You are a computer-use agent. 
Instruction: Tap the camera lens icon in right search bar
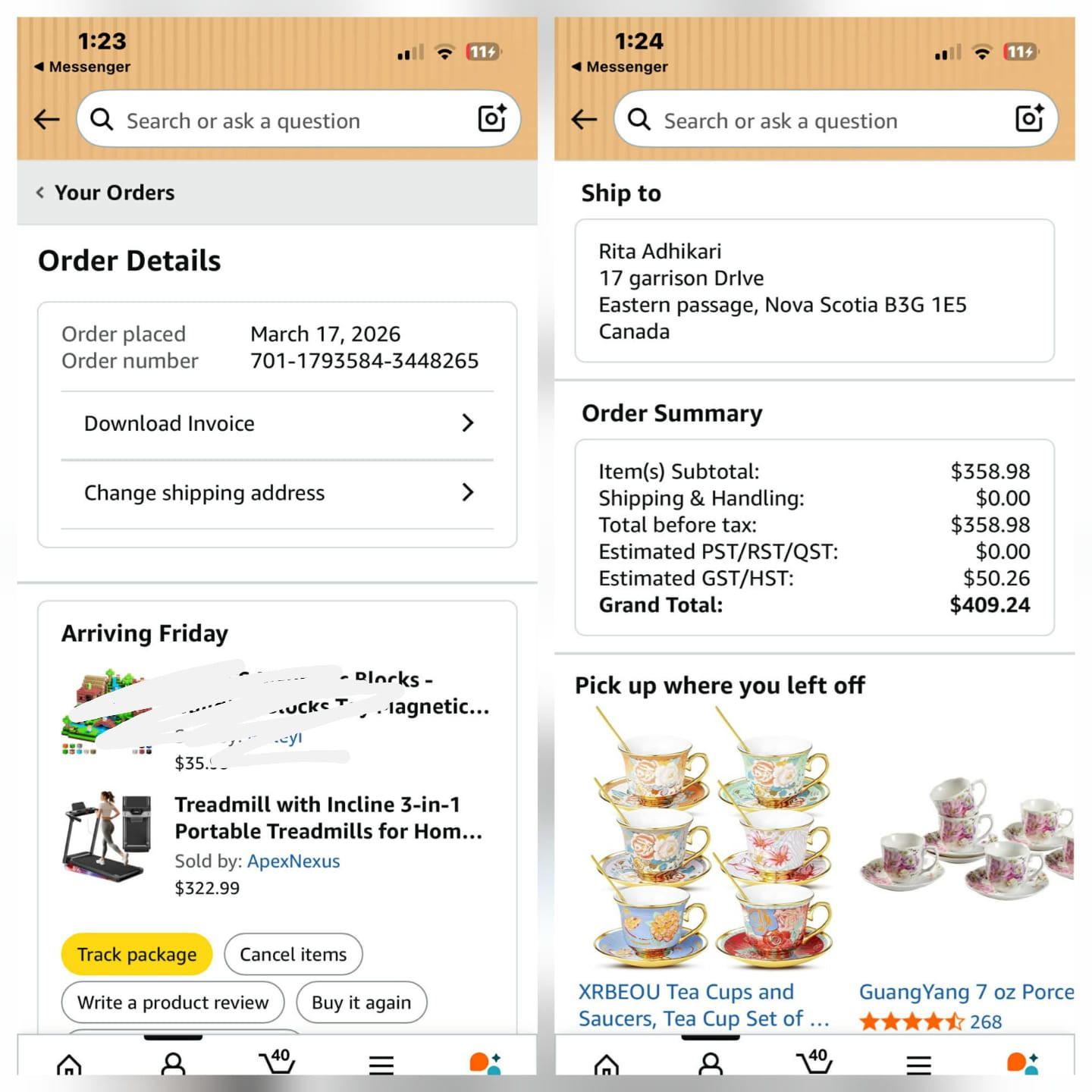coord(1029,118)
